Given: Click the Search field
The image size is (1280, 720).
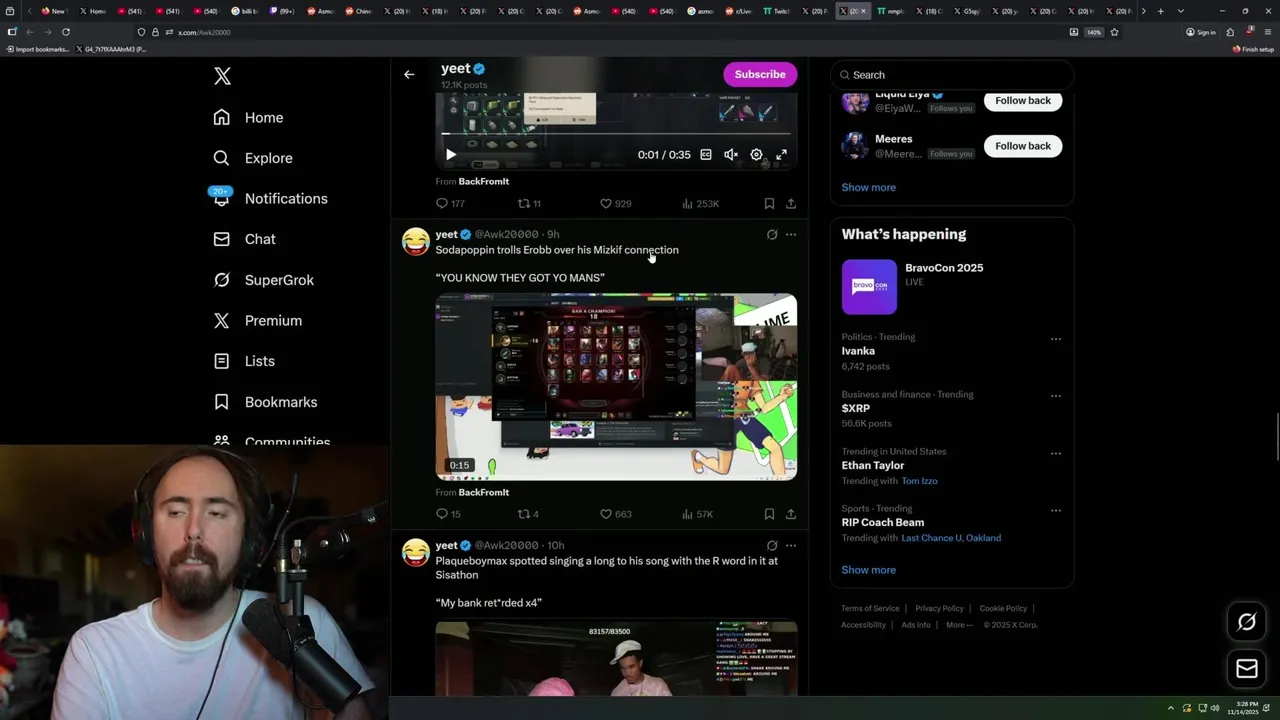Looking at the screenshot, I should coord(952,75).
